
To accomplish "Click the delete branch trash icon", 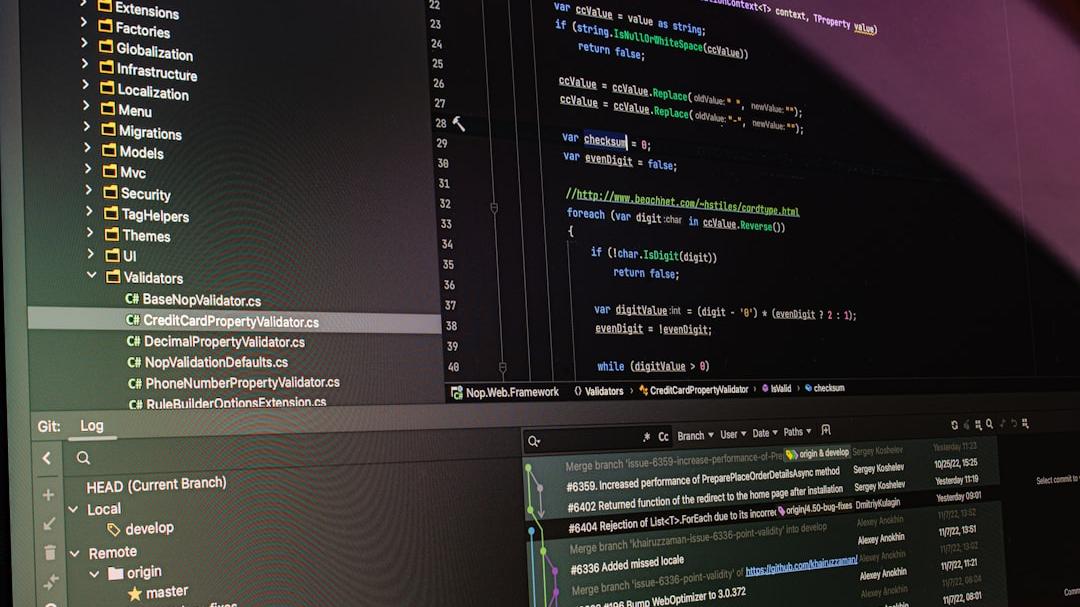I will pos(50,551).
